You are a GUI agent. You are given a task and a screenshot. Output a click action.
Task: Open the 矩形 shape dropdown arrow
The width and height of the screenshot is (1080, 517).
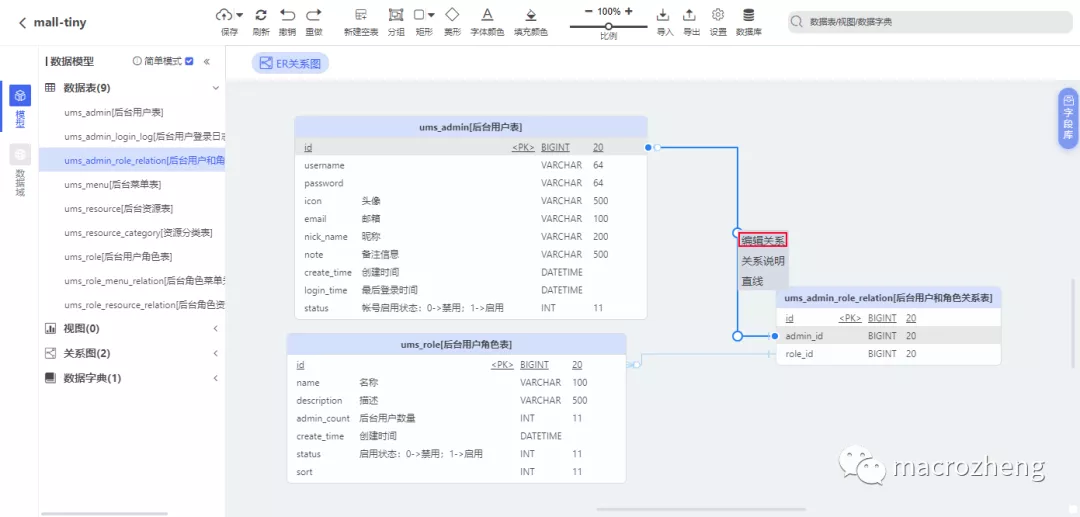point(432,15)
